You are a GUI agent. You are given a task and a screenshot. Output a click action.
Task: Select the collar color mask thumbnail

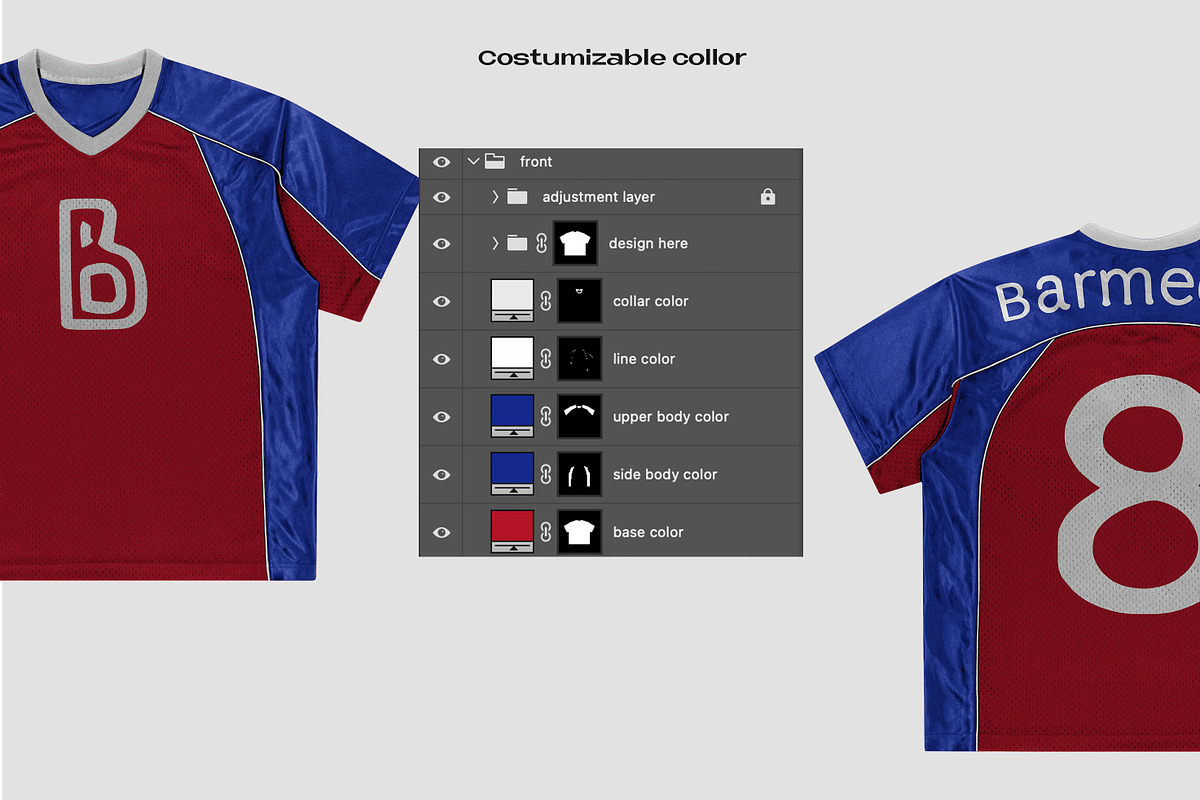[579, 301]
